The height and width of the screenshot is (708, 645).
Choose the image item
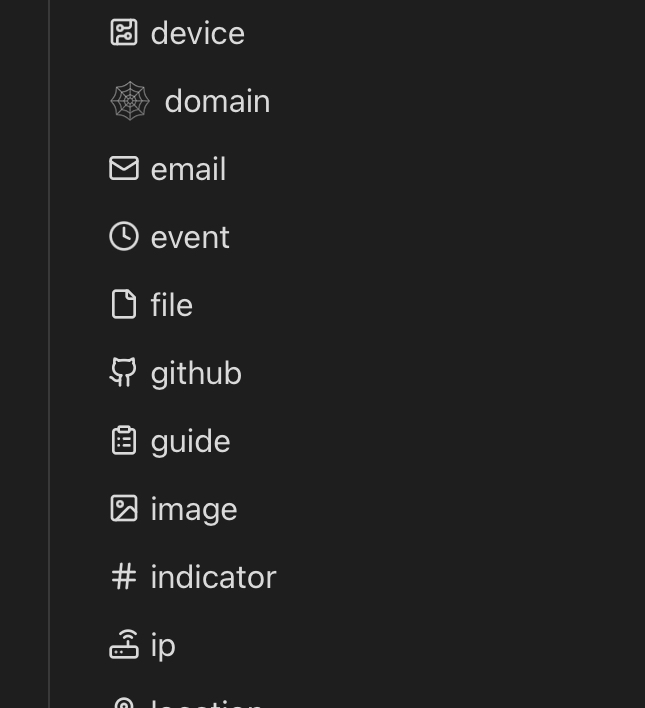tap(194, 510)
